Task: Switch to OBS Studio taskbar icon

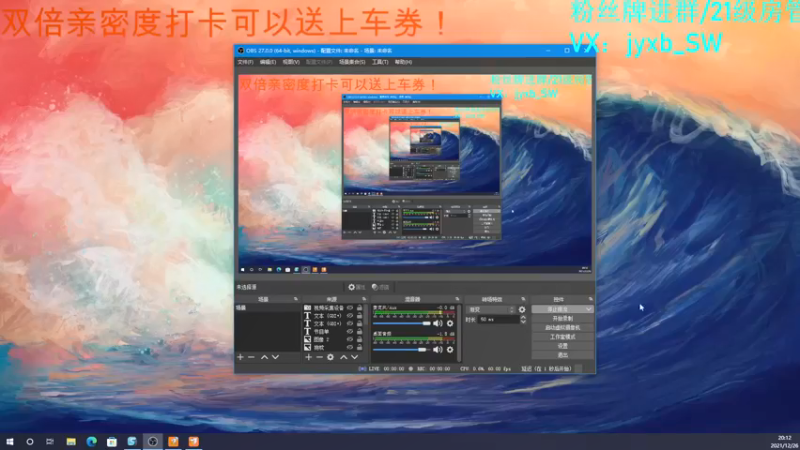Action: [x=153, y=441]
